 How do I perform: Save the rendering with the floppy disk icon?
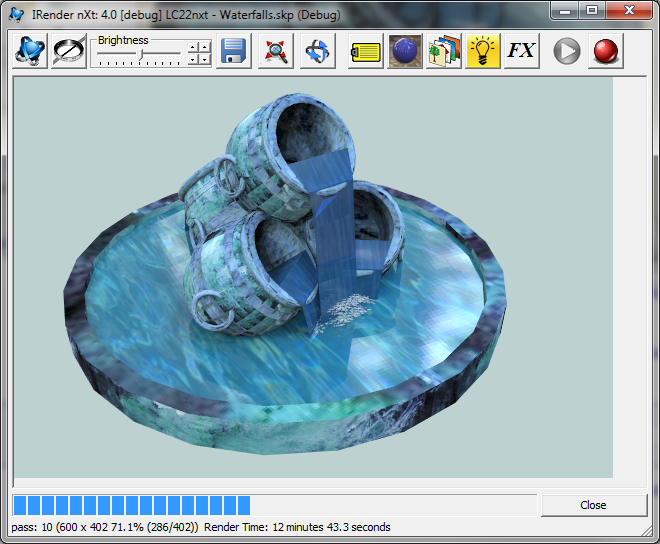(x=234, y=51)
